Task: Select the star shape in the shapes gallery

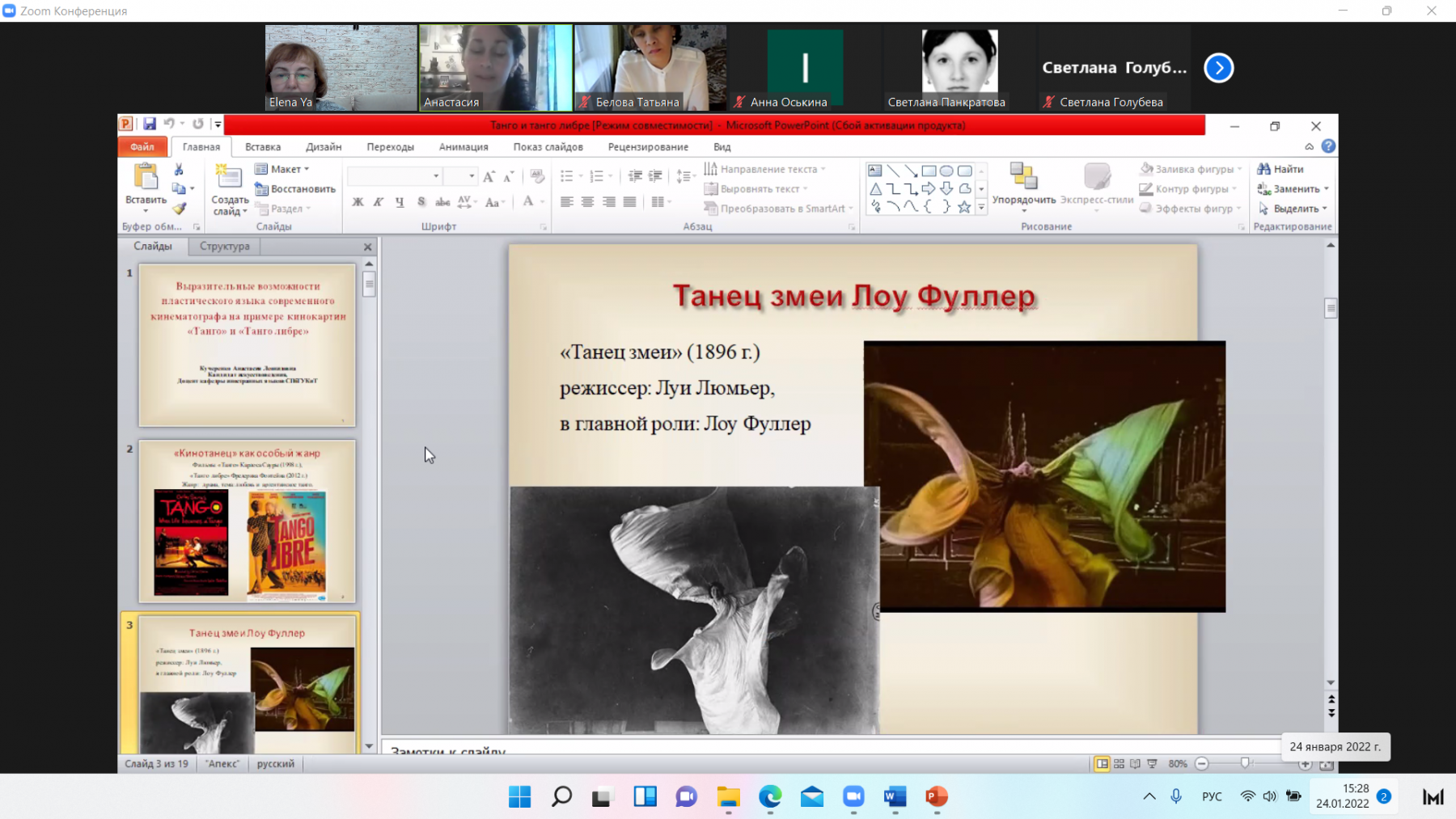Action: [x=964, y=208]
